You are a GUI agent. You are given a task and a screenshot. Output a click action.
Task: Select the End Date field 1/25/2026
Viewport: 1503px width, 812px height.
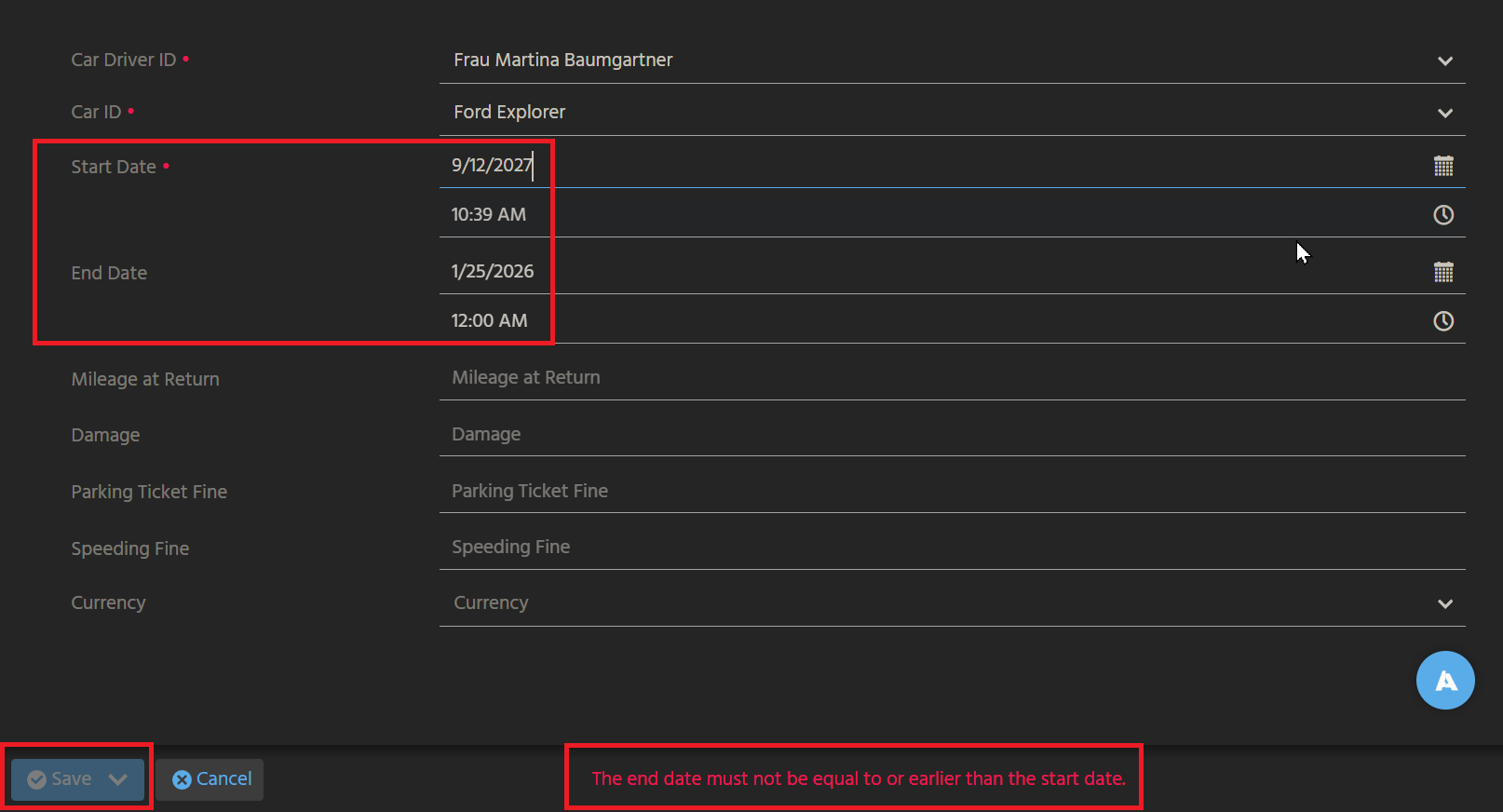[x=931, y=272]
